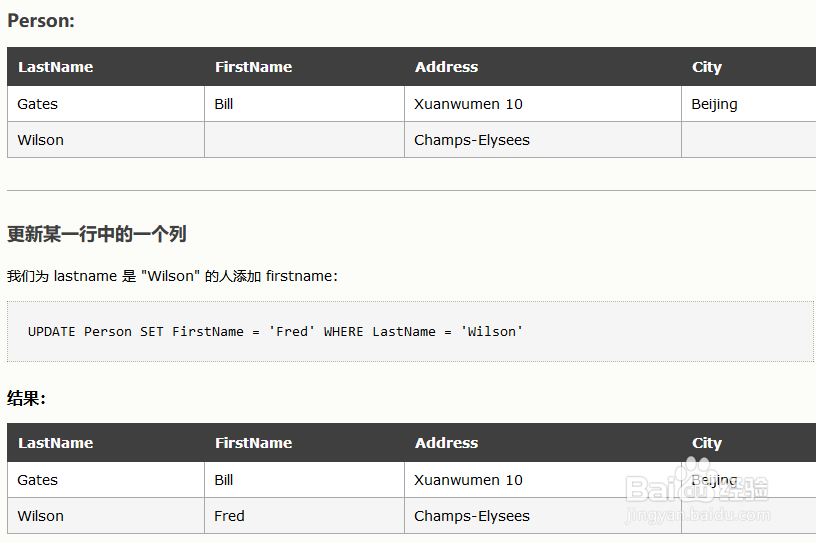The height and width of the screenshot is (543, 816).
Task: Click the Gates cell in the Person table
Action: (x=38, y=104)
